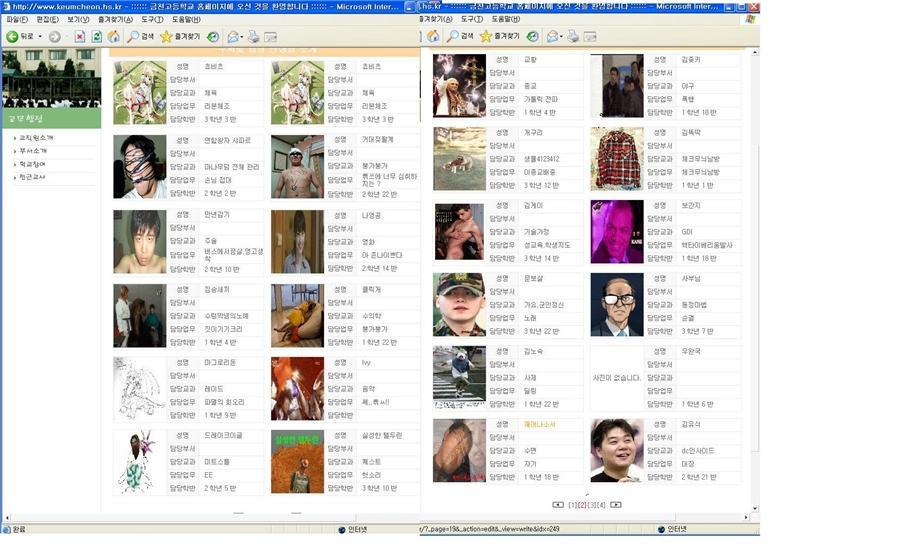
Task: Go to page [3] in the pagination
Action: [592, 505]
